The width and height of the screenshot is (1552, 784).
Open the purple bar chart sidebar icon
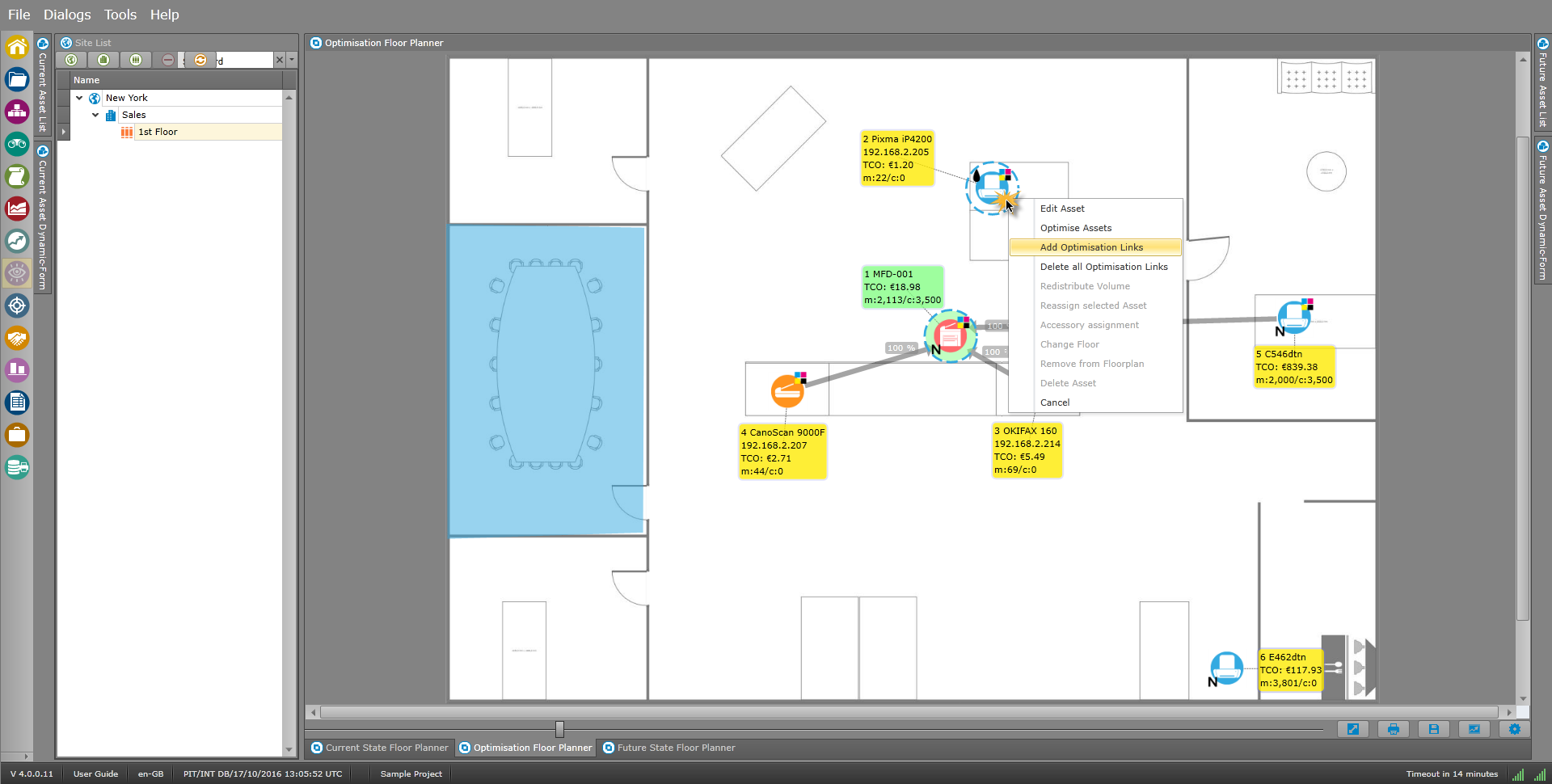[17, 370]
